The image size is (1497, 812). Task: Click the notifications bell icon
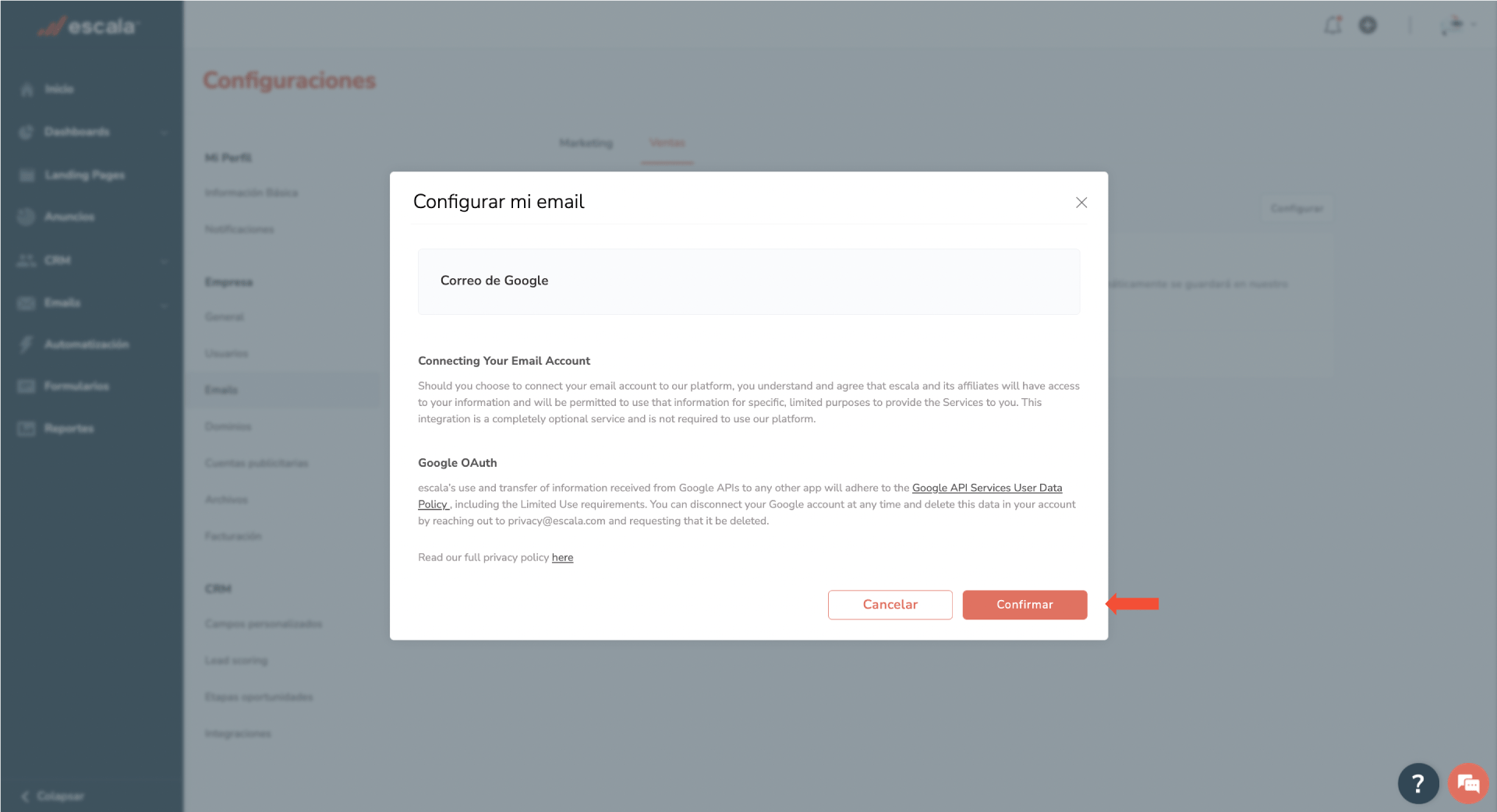(1332, 26)
